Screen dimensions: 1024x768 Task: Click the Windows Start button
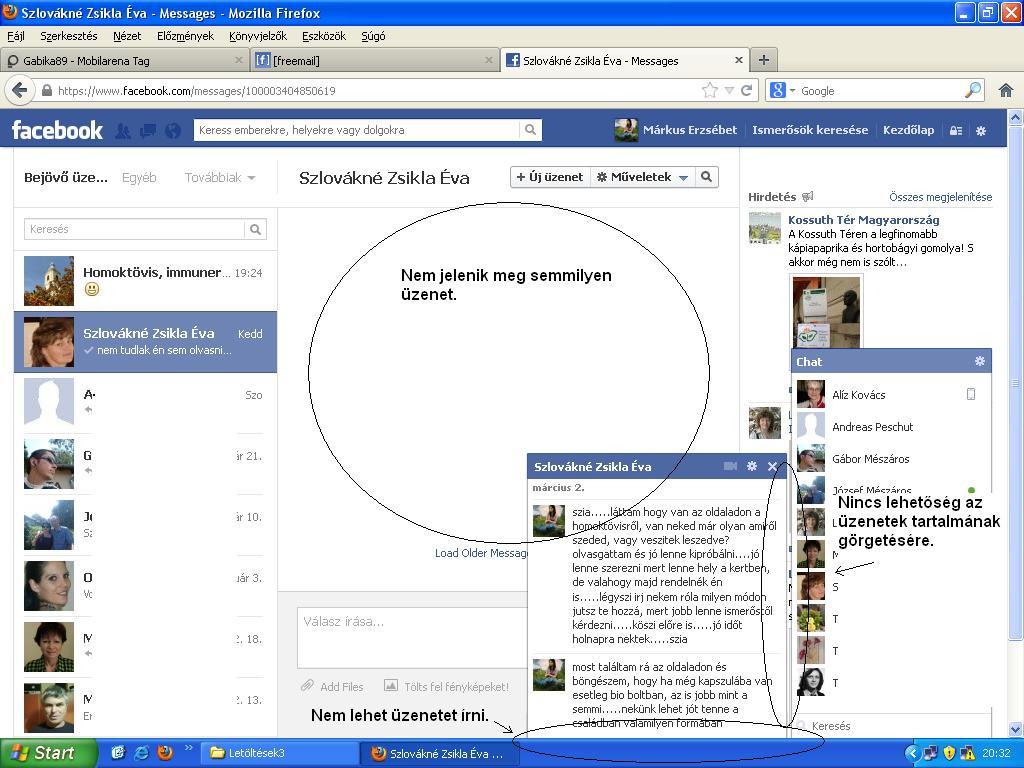tap(48, 753)
